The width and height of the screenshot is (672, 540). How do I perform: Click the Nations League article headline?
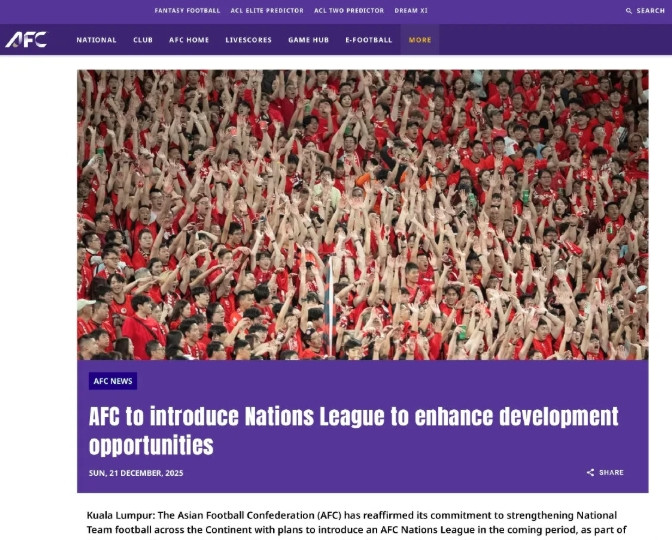click(x=354, y=430)
